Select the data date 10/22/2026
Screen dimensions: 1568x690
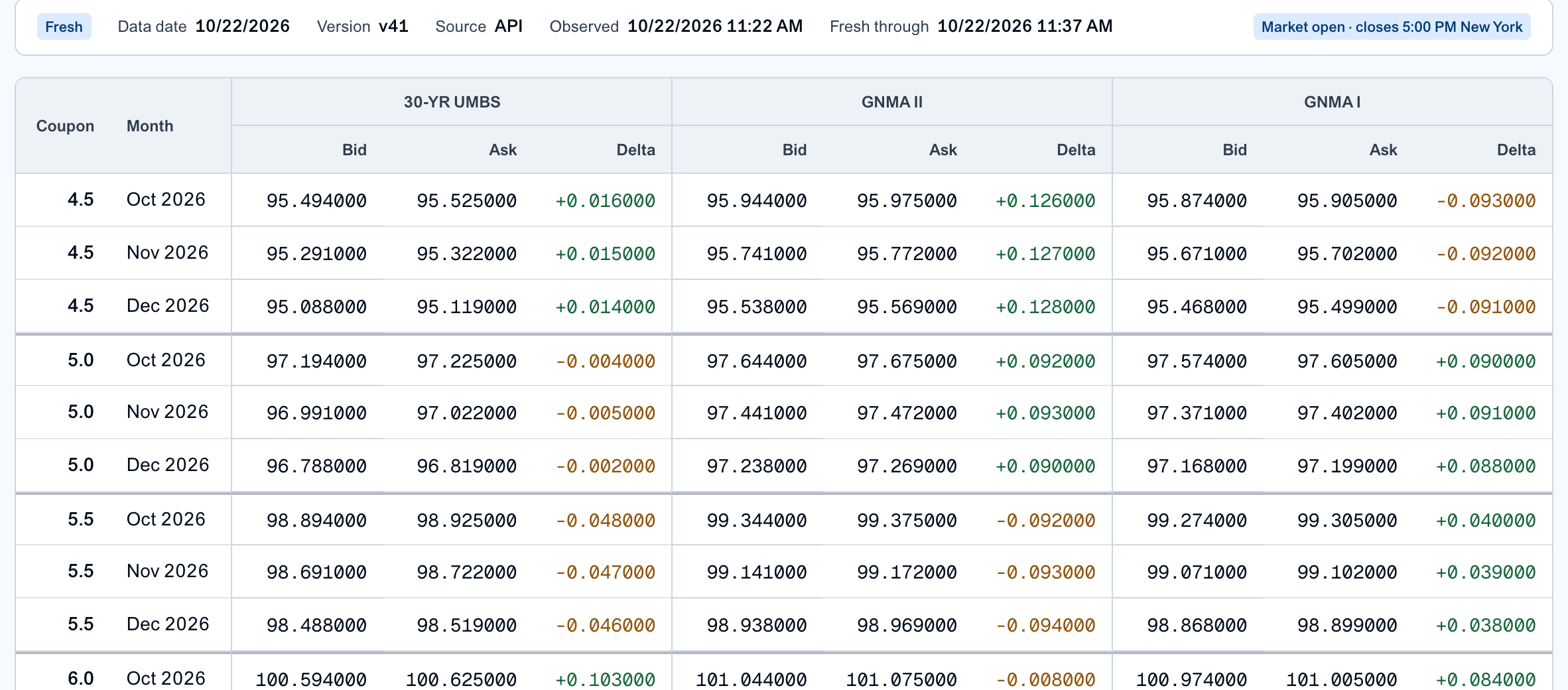click(243, 27)
